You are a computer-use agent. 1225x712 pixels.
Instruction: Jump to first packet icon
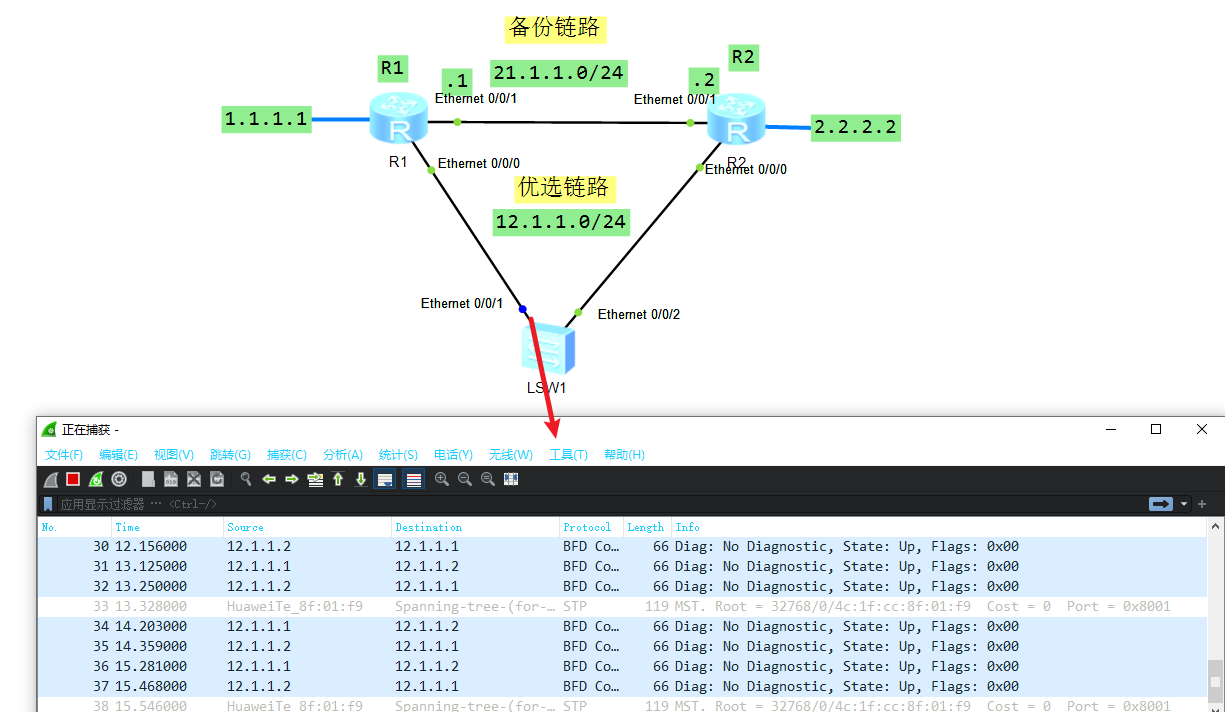[x=338, y=479]
